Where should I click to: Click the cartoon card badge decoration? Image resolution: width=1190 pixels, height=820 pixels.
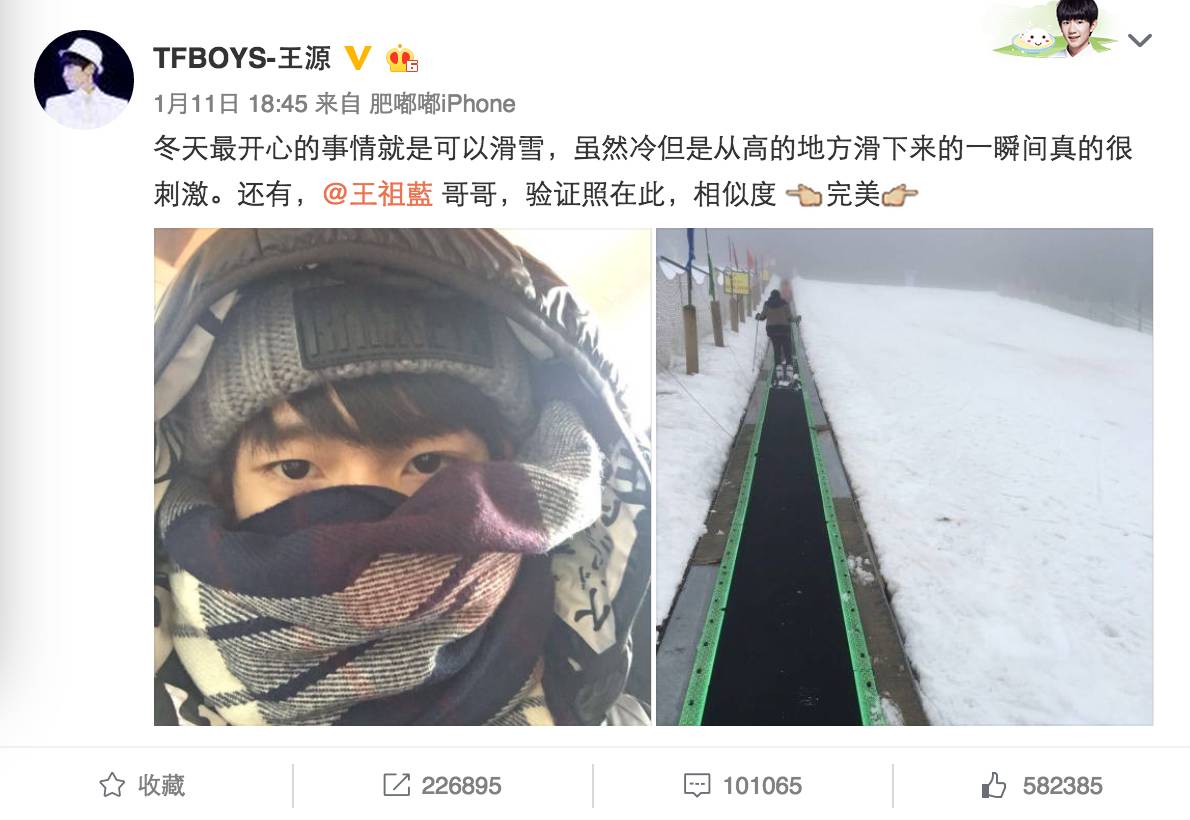[1056, 30]
